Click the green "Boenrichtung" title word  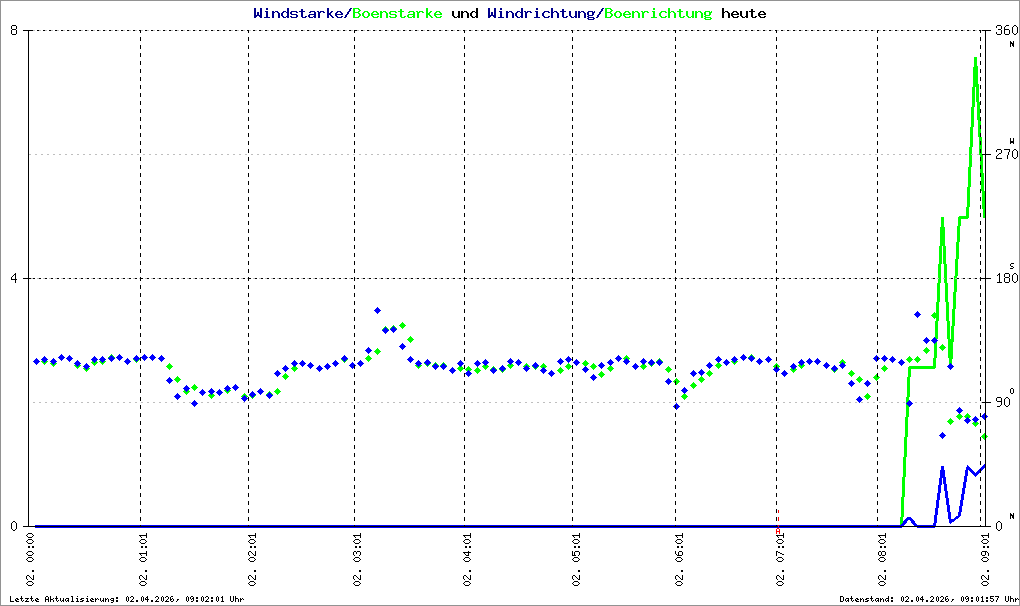click(x=658, y=13)
